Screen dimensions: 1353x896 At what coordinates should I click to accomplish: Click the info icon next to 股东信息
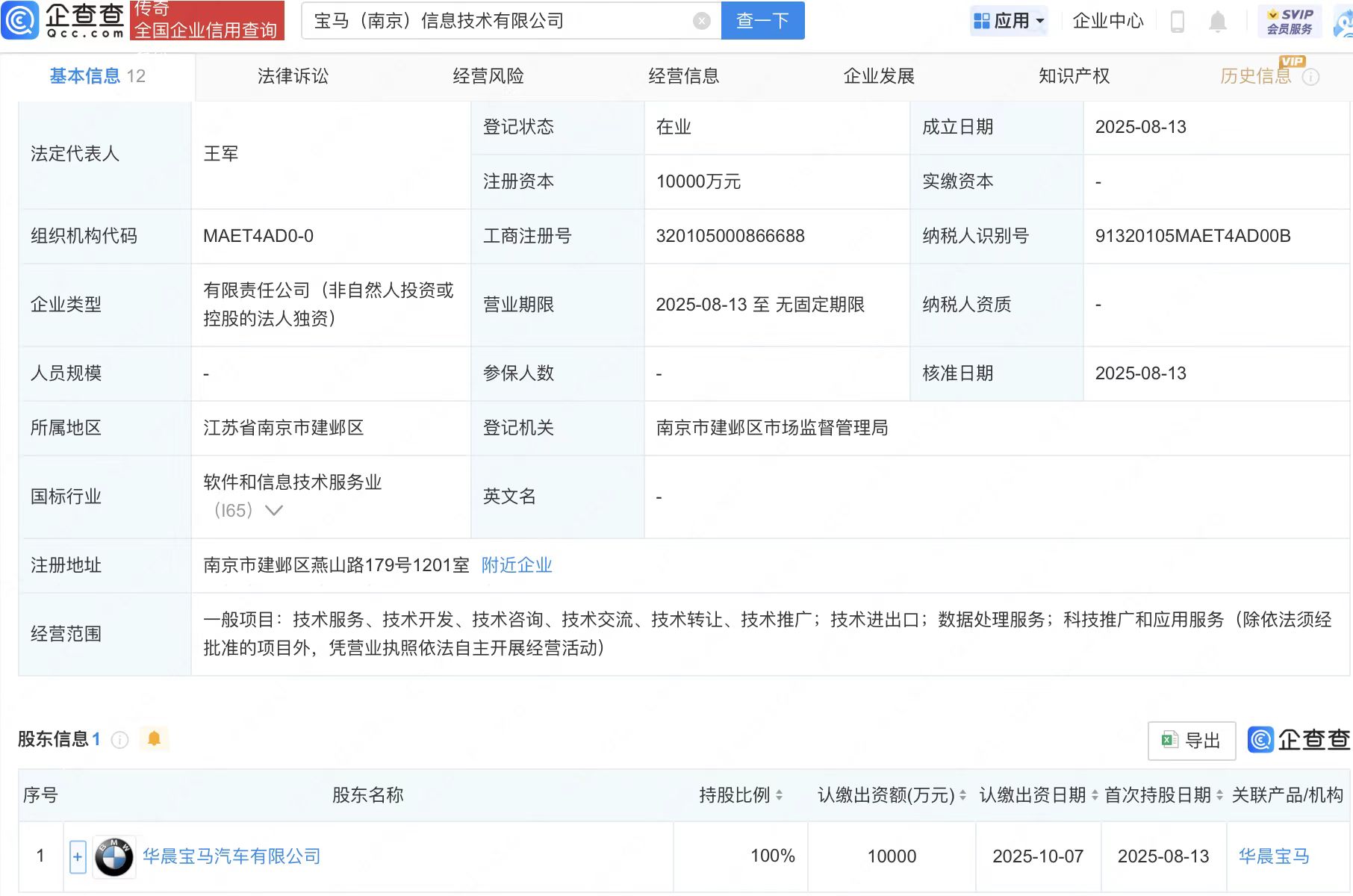pyautogui.click(x=119, y=740)
